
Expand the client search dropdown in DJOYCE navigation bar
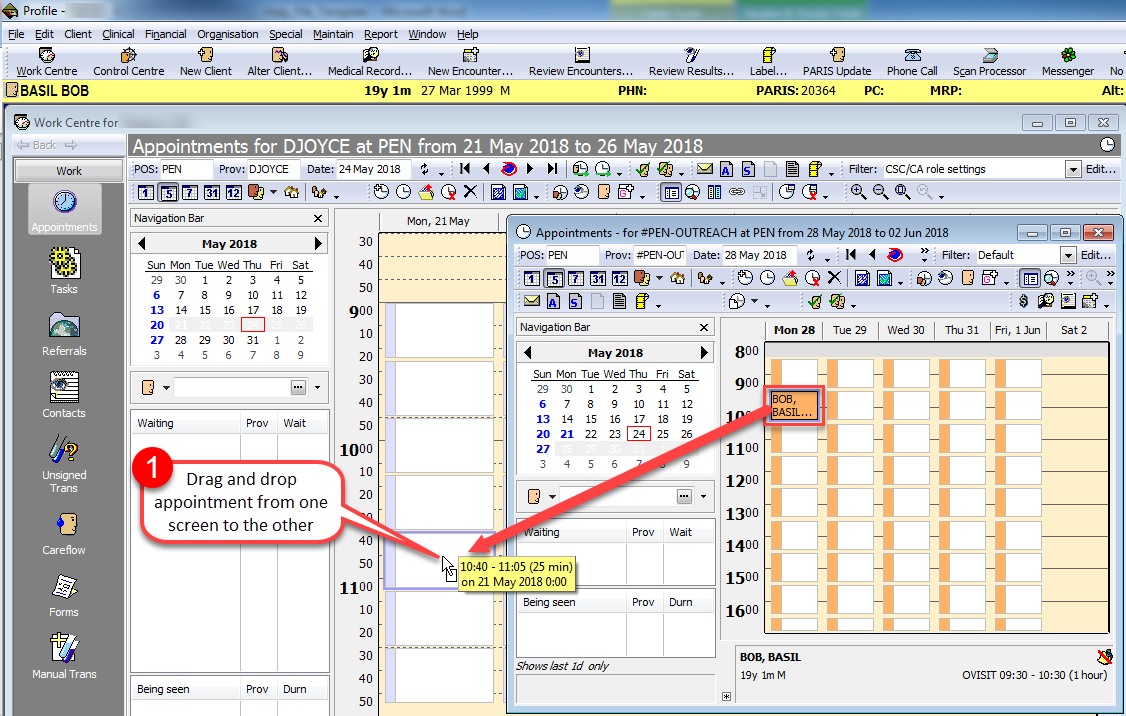[x=317, y=388]
